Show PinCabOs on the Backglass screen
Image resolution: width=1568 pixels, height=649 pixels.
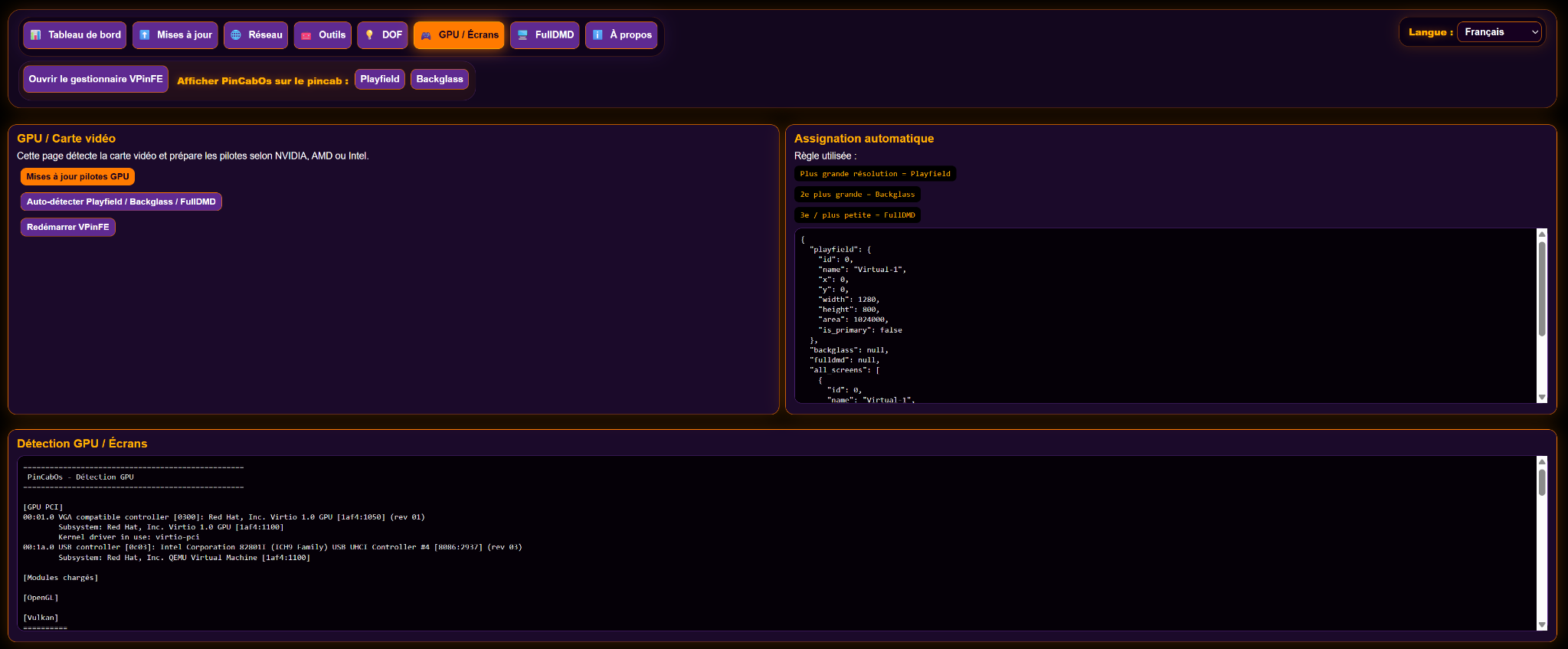pos(440,79)
